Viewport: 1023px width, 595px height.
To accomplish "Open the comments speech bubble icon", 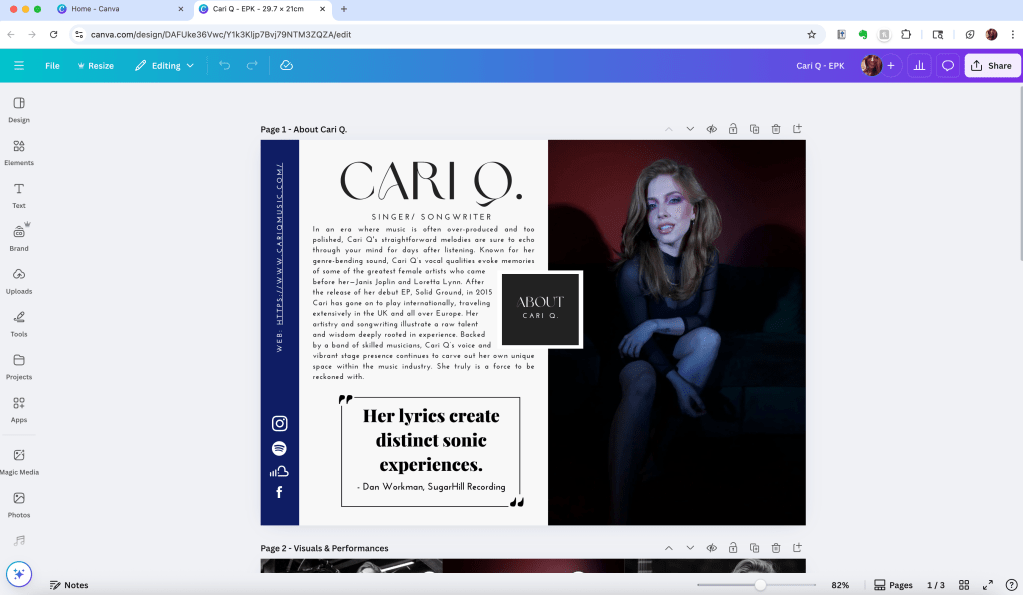I will (x=947, y=66).
